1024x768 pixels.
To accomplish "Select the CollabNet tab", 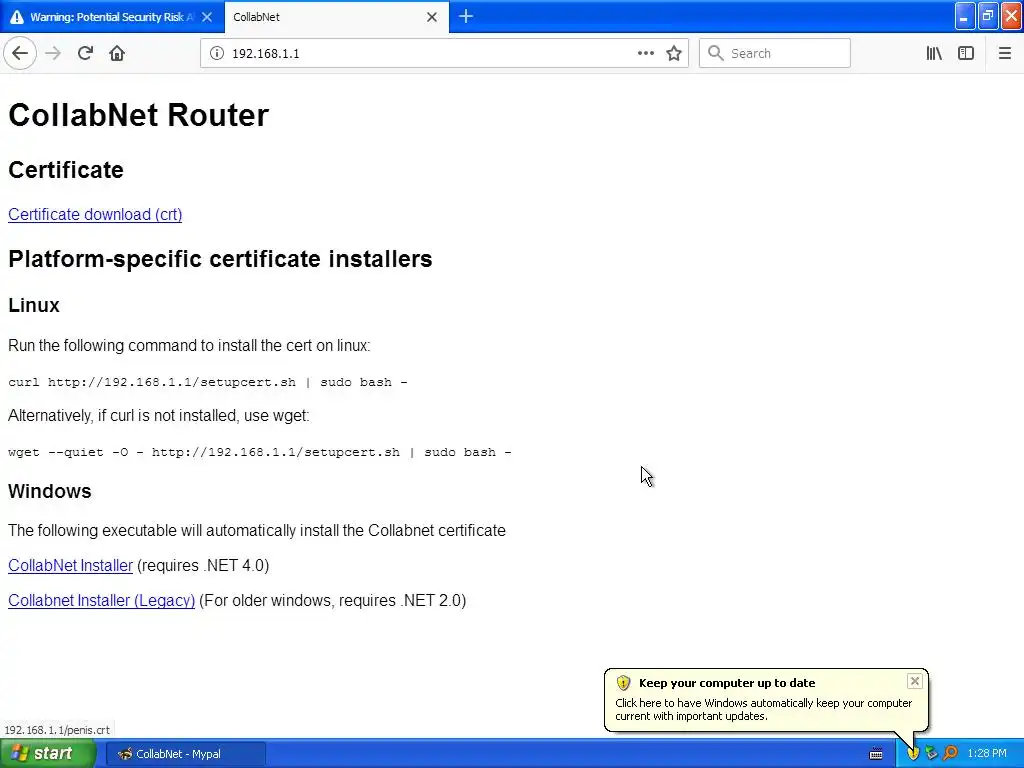I will click(336, 17).
